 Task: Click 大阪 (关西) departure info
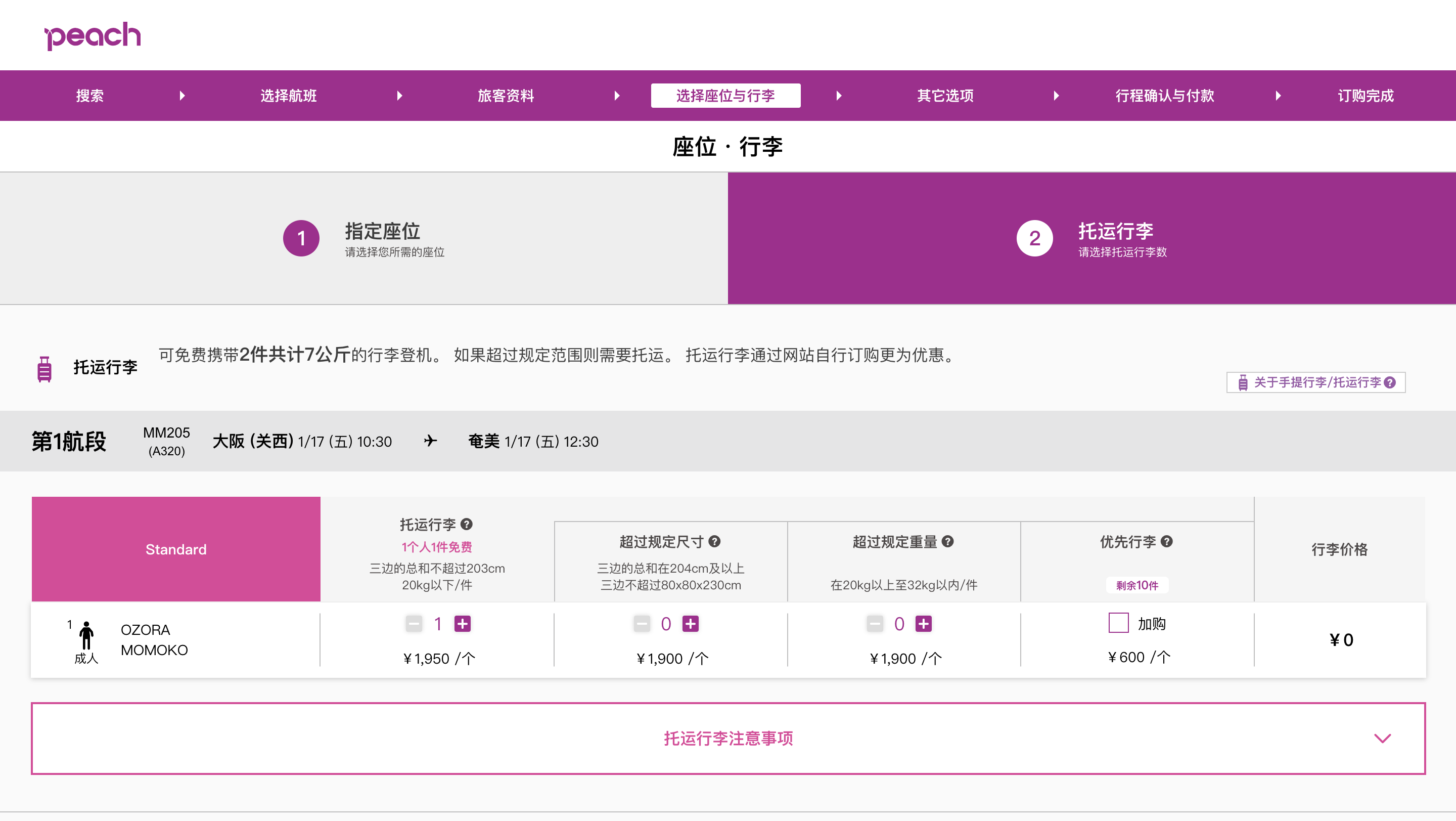302,441
